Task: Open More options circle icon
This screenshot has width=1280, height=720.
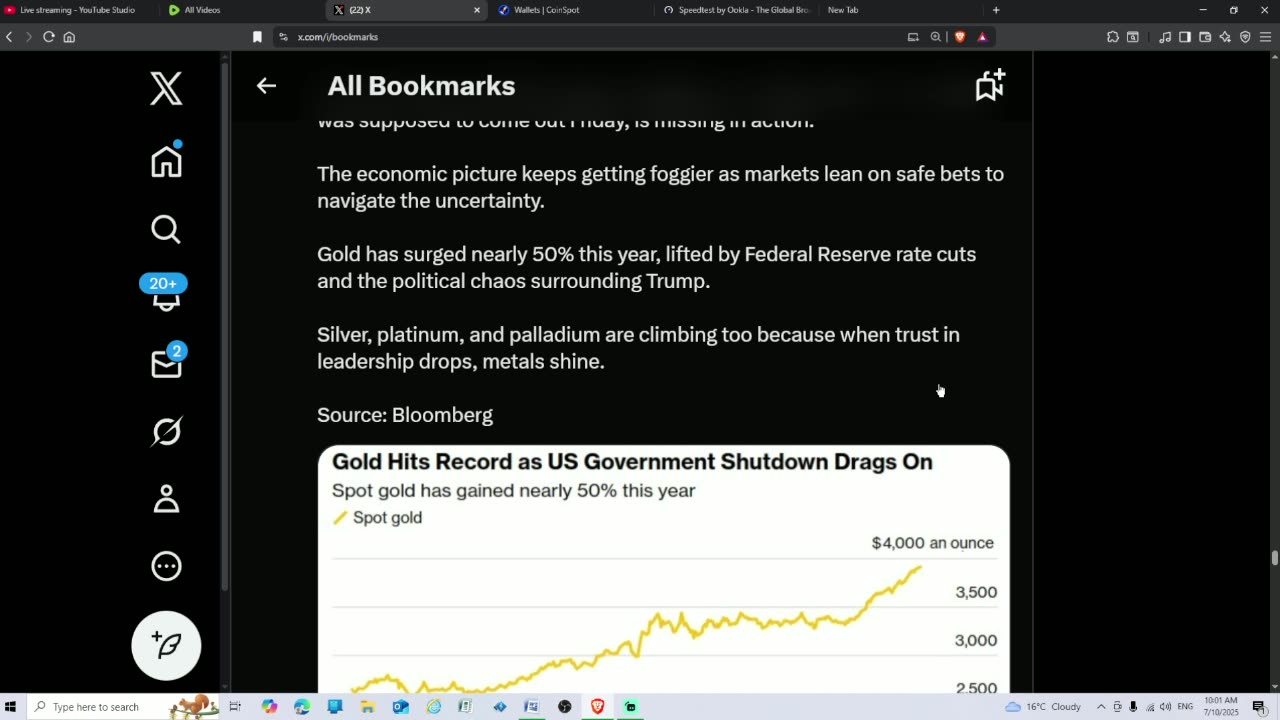Action: [x=166, y=566]
